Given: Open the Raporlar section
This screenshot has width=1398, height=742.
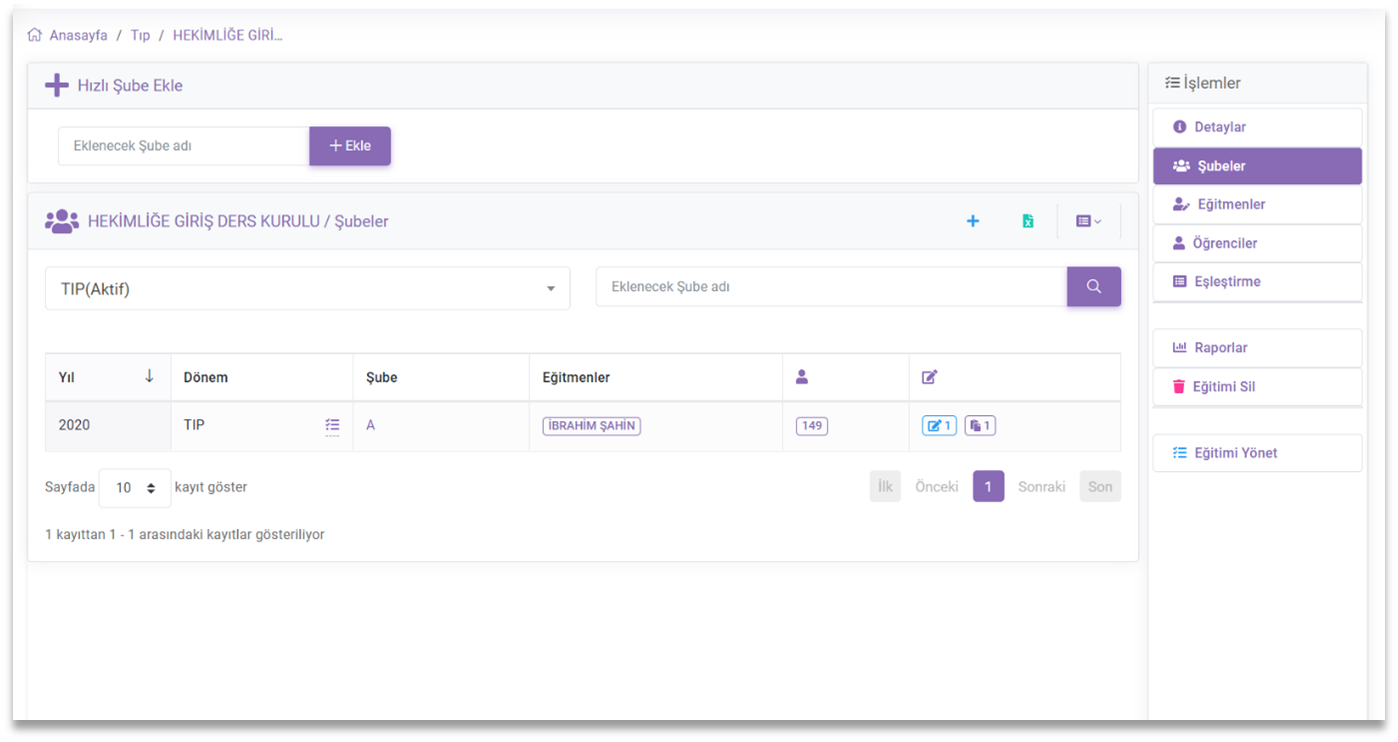Looking at the screenshot, I should click(x=1220, y=348).
